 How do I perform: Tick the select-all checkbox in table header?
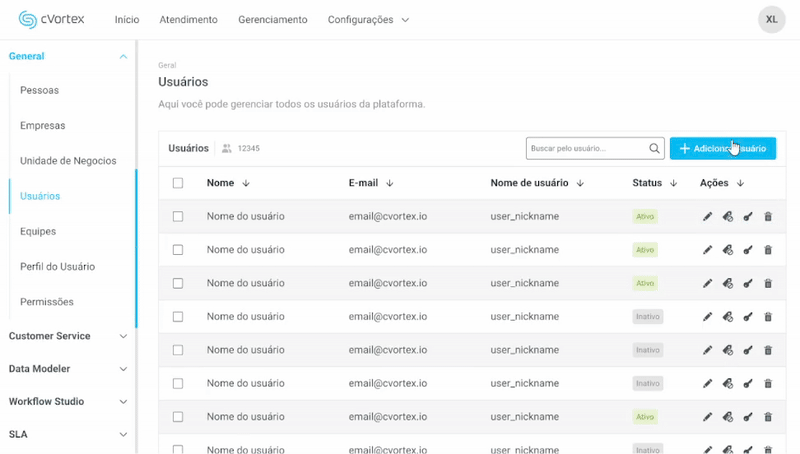coord(178,183)
